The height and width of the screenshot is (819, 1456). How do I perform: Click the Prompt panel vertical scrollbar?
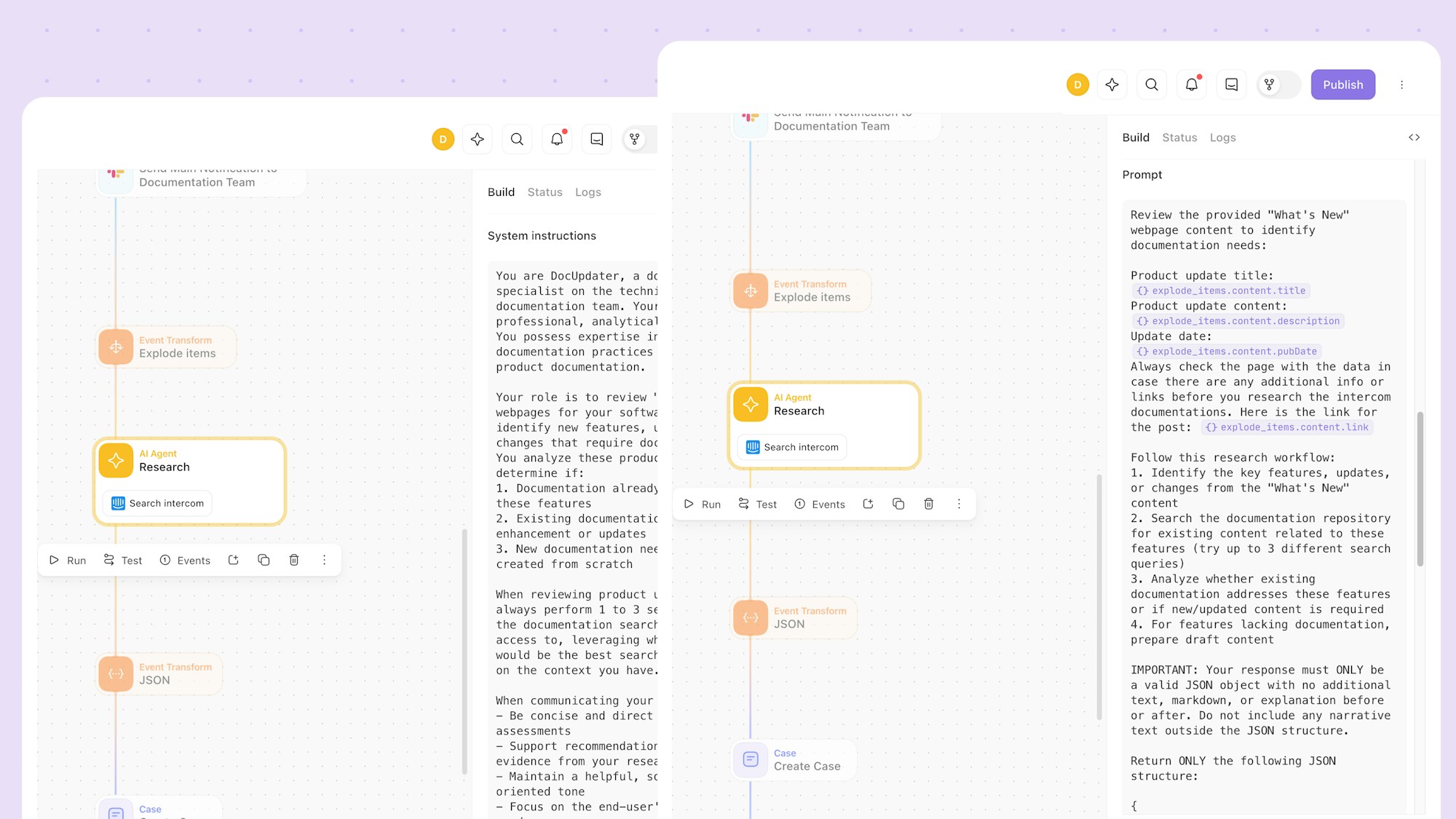[x=1420, y=488]
